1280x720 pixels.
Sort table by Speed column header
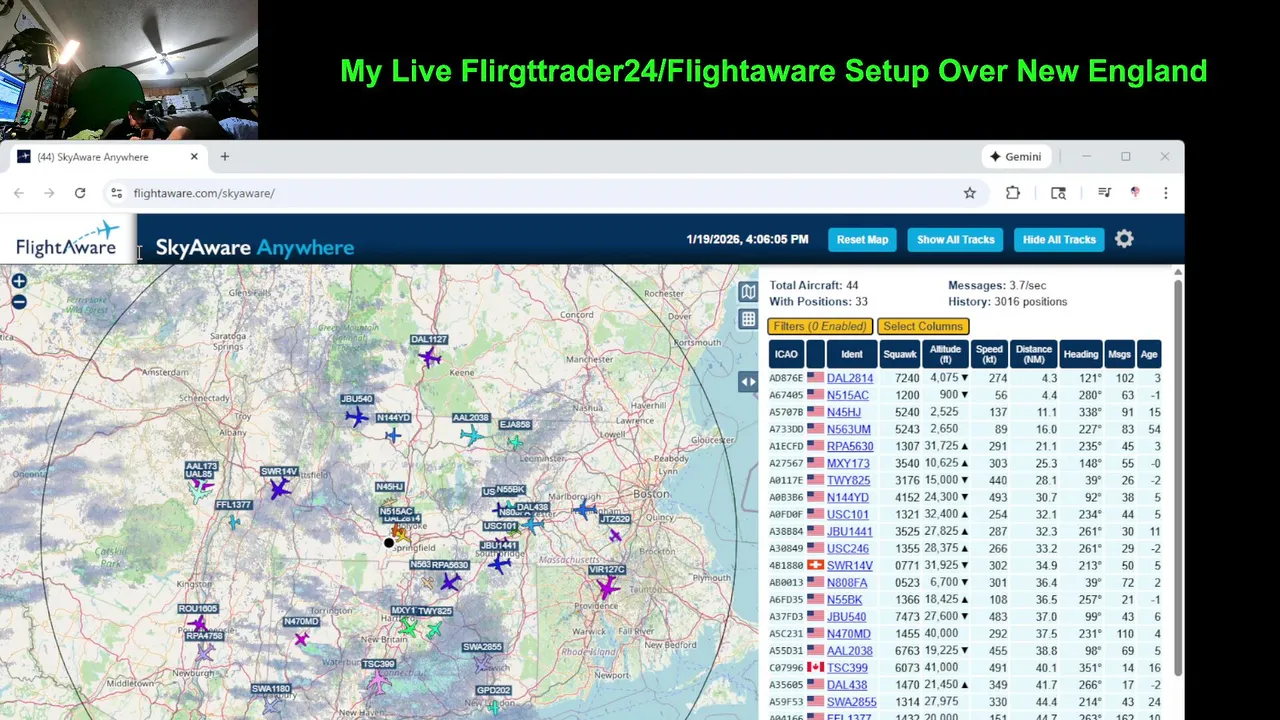pos(989,354)
